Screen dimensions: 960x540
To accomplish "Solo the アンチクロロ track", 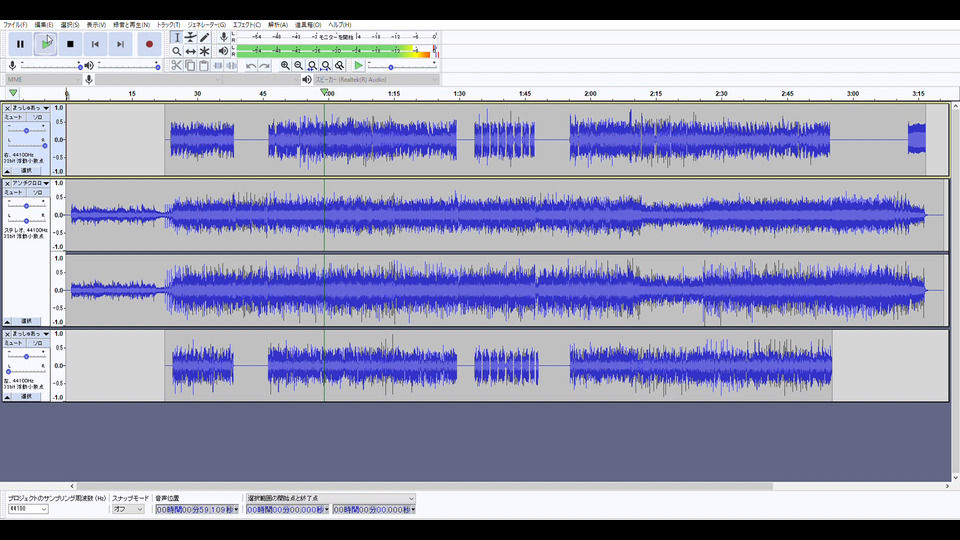I will tap(37, 192).
